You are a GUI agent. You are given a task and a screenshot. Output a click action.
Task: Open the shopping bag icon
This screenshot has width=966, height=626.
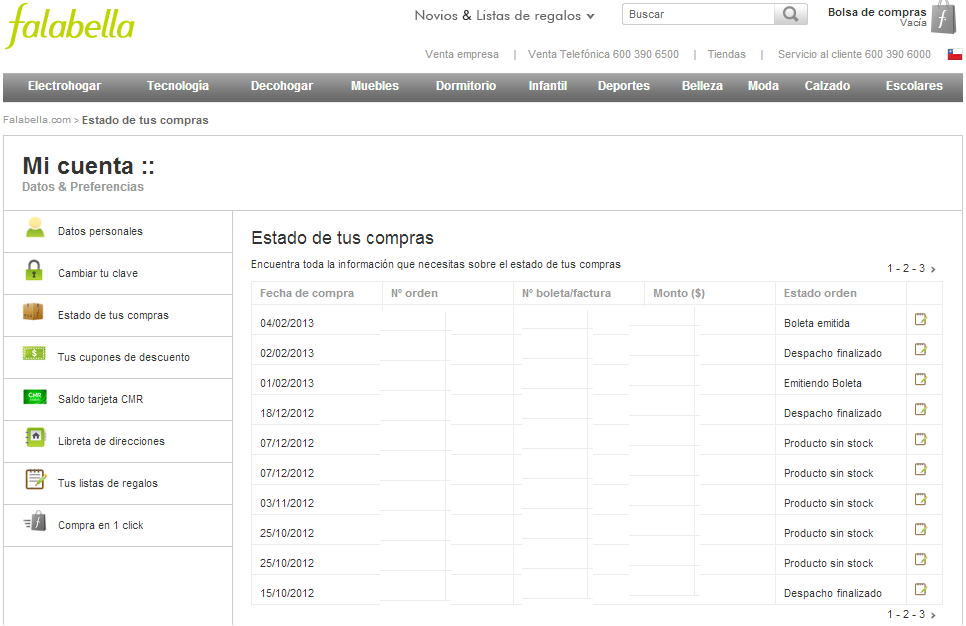943,18
